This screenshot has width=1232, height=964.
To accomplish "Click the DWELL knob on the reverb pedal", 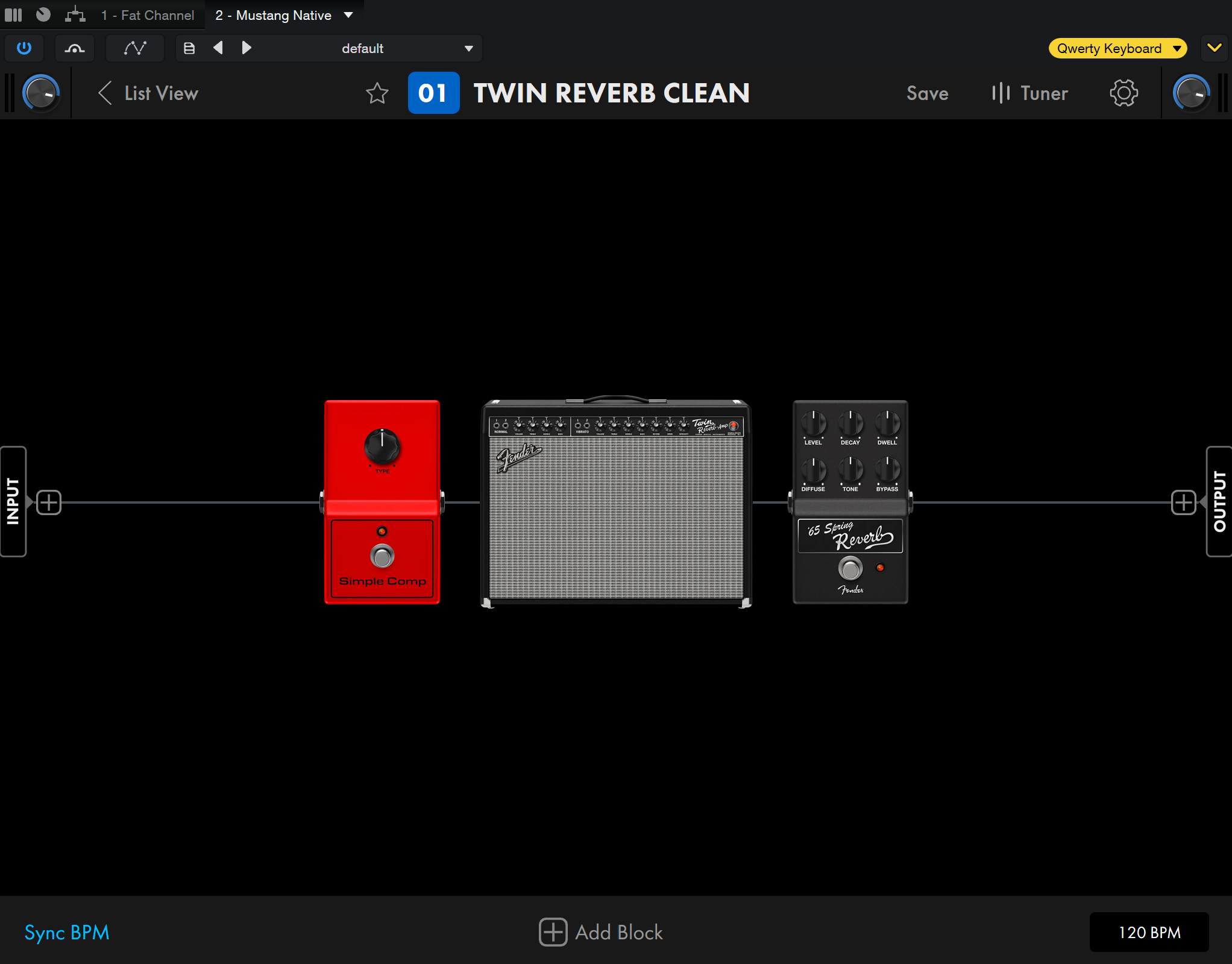I will [887, 424].
